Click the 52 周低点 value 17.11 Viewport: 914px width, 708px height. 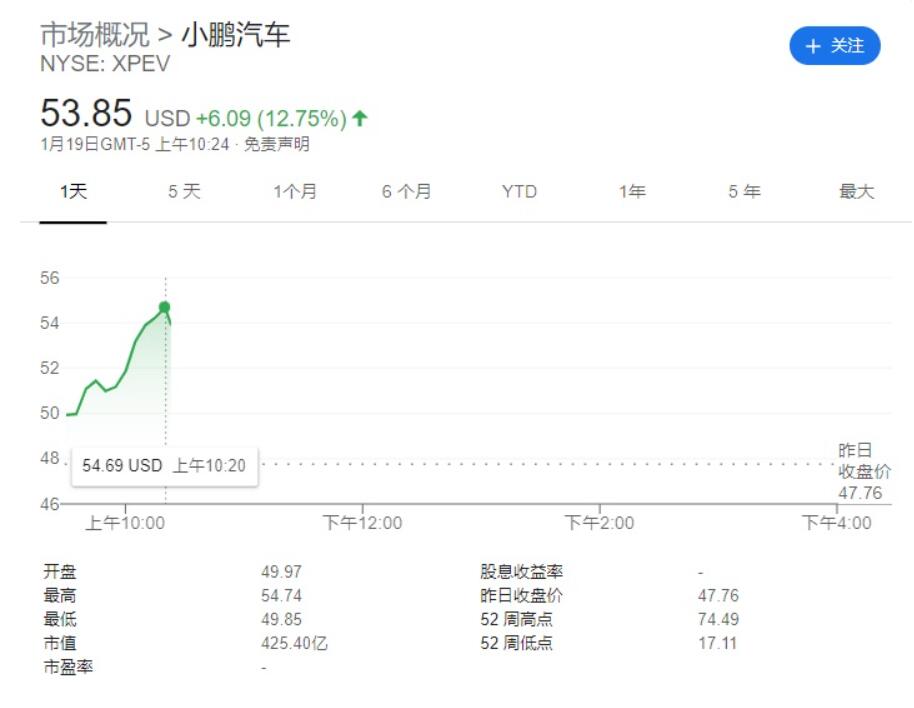(718, 643)
